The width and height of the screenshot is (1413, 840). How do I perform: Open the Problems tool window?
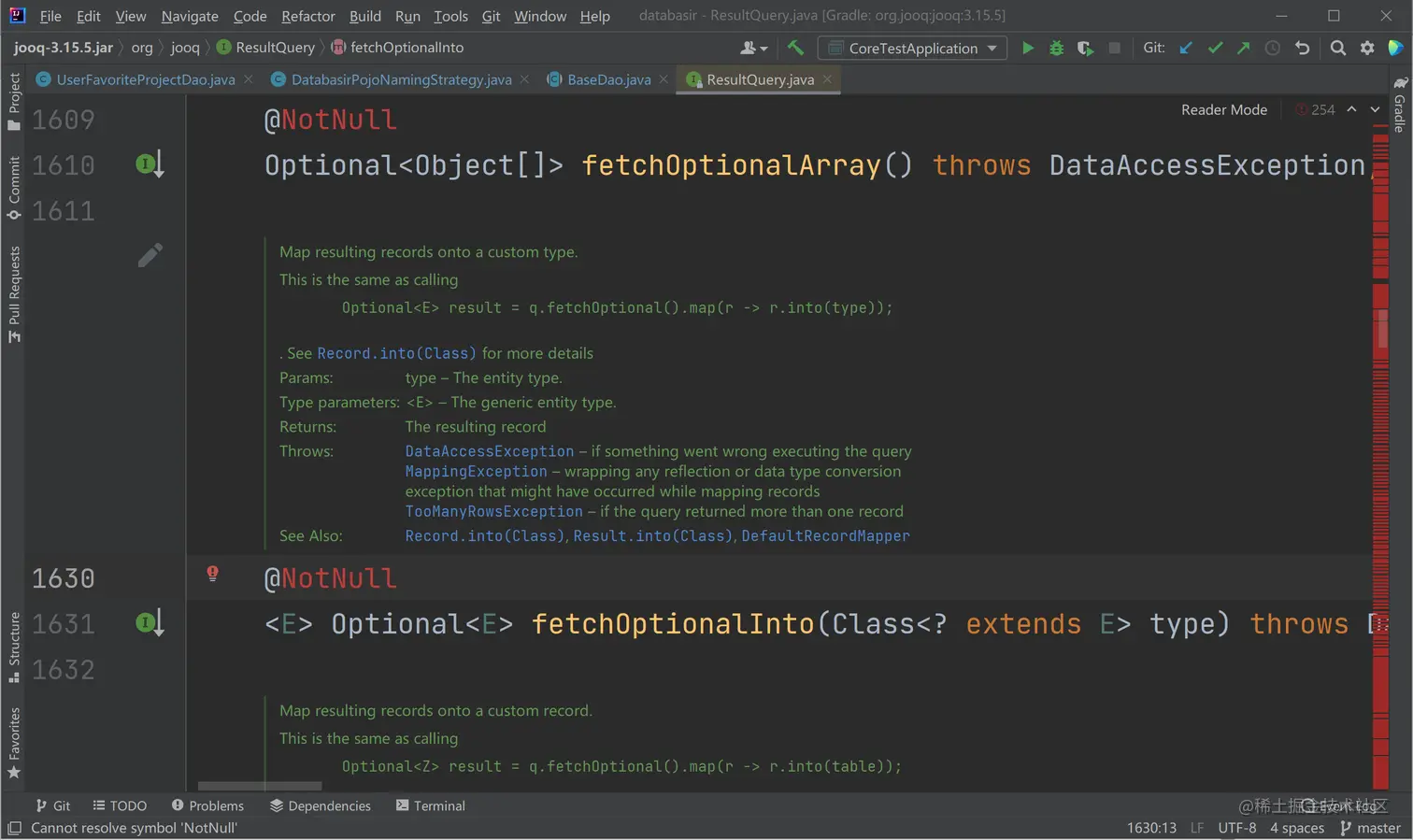207,805
